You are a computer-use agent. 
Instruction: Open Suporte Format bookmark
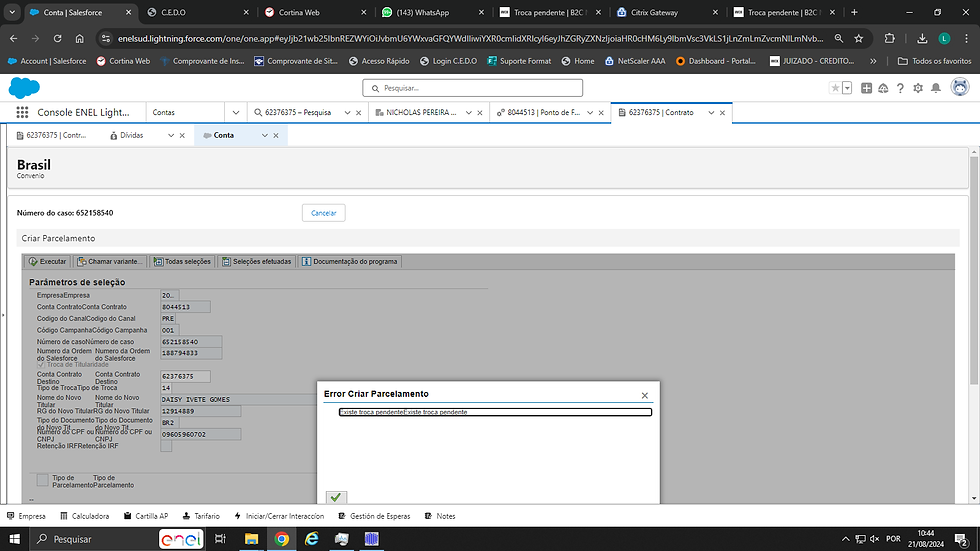pyautogui.click(x=519, y=61)
